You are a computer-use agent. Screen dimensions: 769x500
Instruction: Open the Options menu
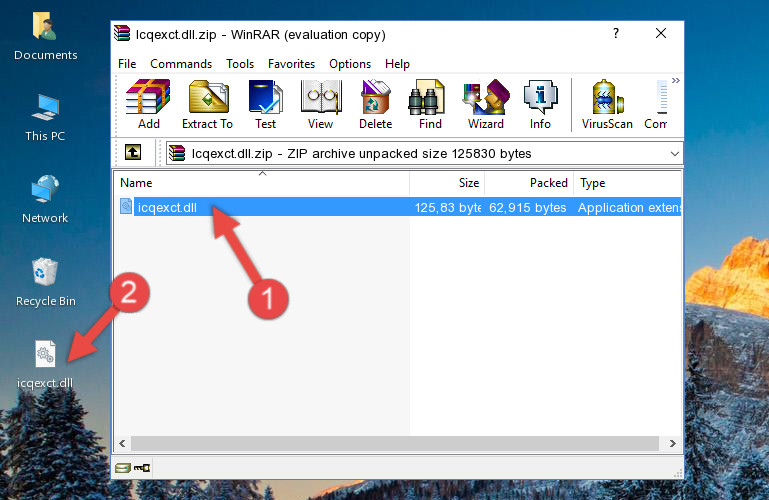[x=350, y=64]
